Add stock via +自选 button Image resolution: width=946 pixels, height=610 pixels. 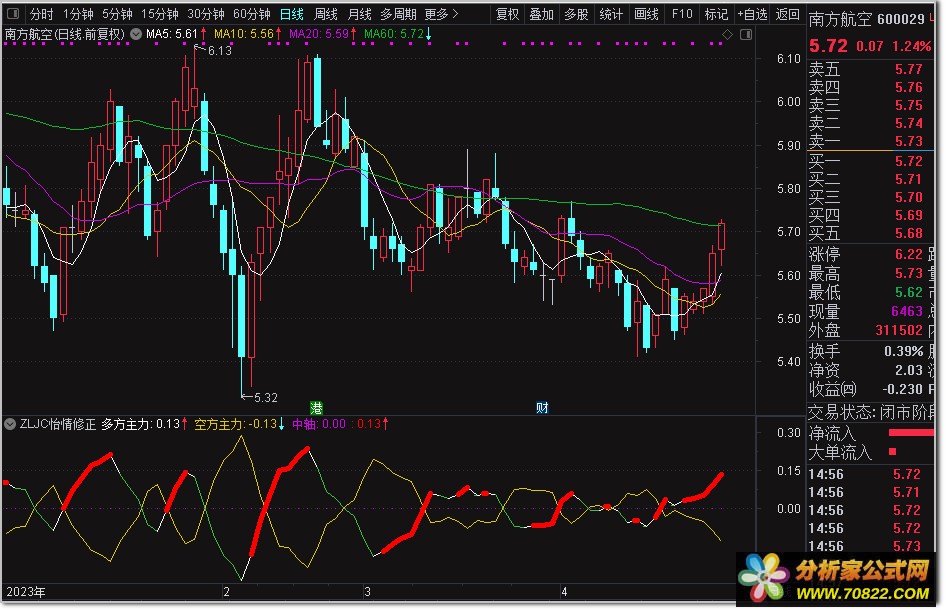tap(752, 14)
